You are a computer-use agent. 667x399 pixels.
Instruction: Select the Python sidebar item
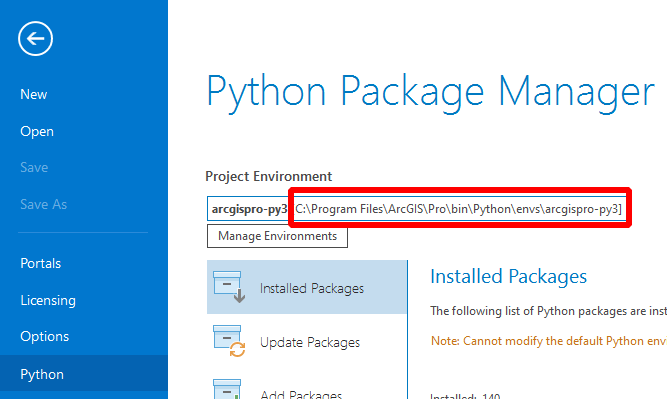click(84, 373)
